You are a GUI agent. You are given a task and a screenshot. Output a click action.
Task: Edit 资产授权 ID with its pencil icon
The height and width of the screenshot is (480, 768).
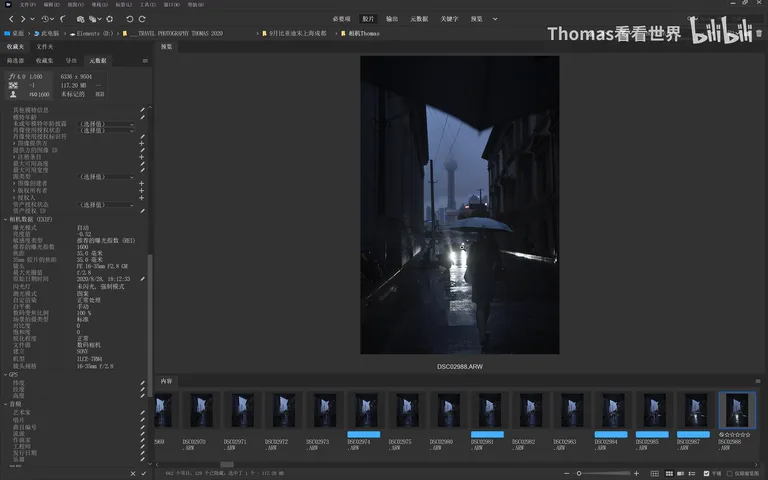point(143,211)
